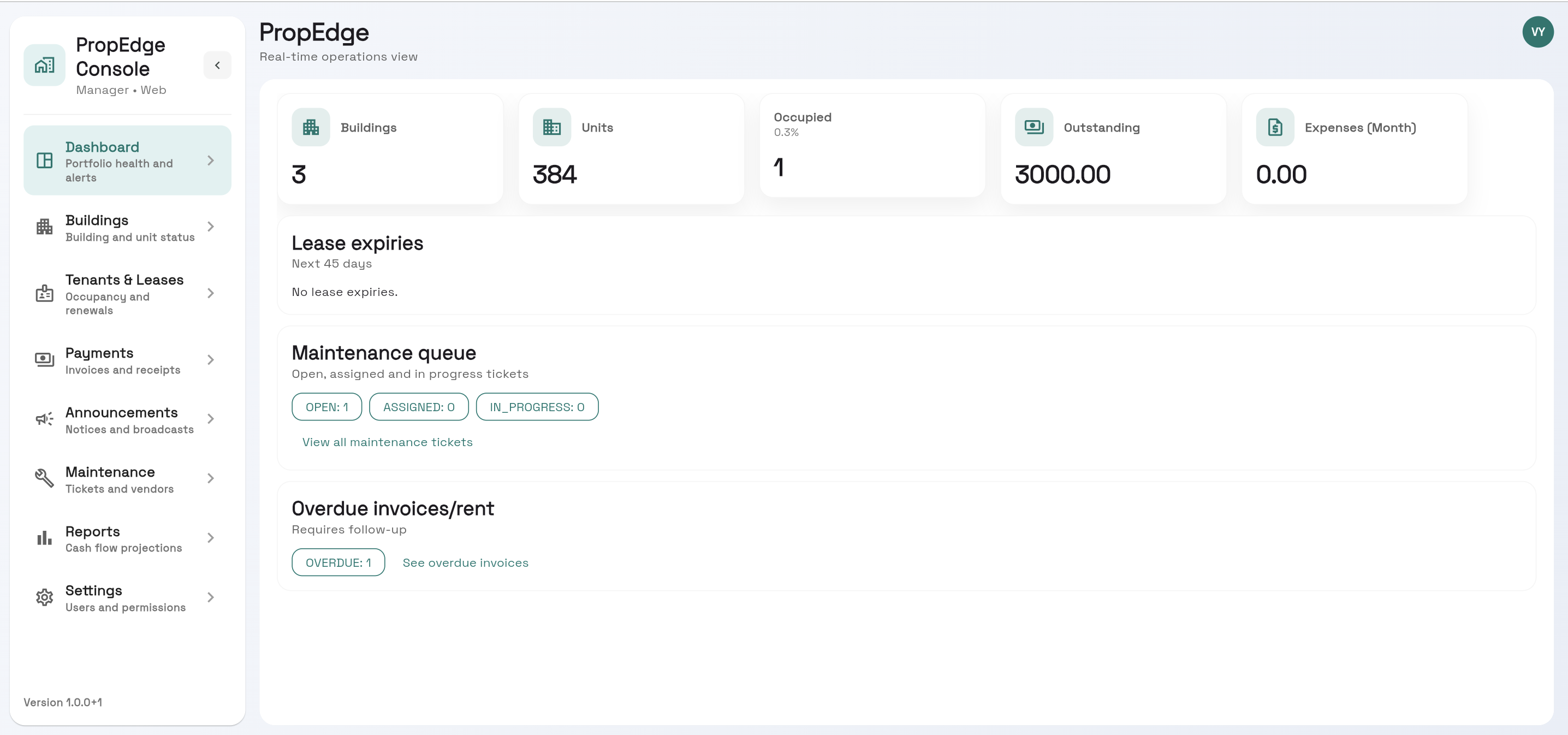Click the Announcements megaphone icon
The image size is (1568, 735).
(x=43, y=419)
